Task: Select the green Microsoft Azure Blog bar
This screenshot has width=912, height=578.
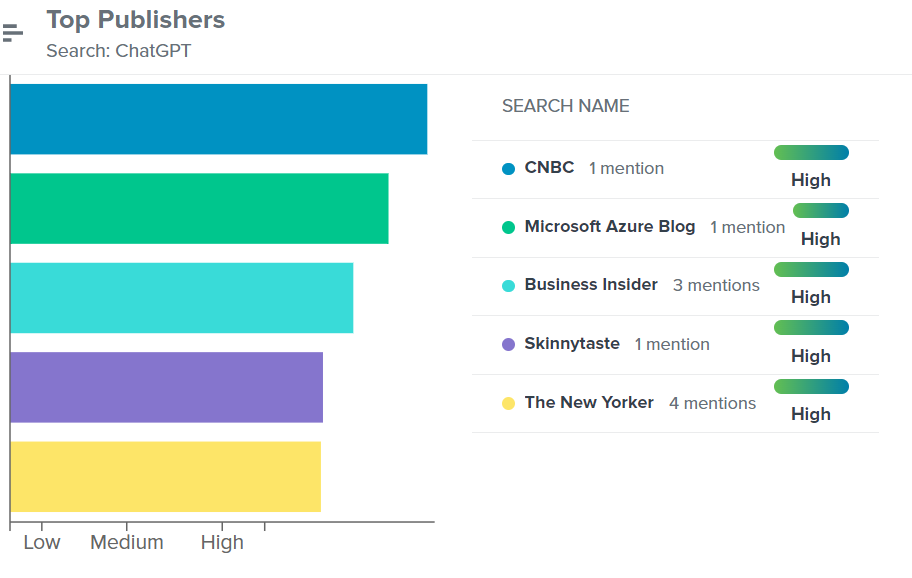Action: click(x=199, y=208)
